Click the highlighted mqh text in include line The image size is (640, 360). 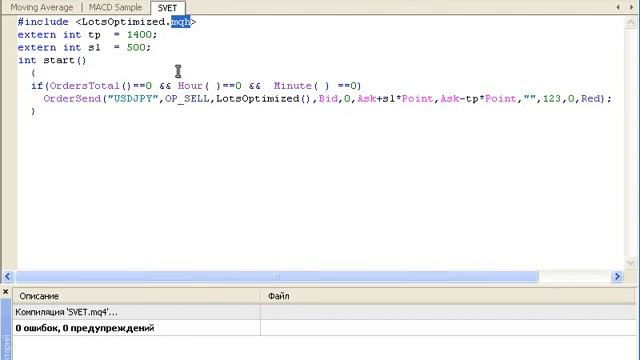(x=180, y=22)
